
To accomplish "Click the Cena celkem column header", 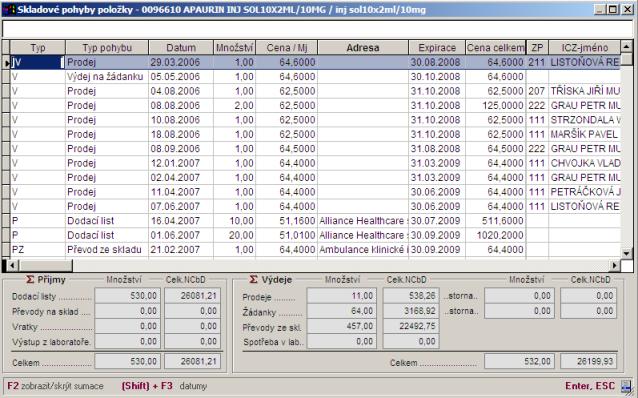I will pos(496,48).
